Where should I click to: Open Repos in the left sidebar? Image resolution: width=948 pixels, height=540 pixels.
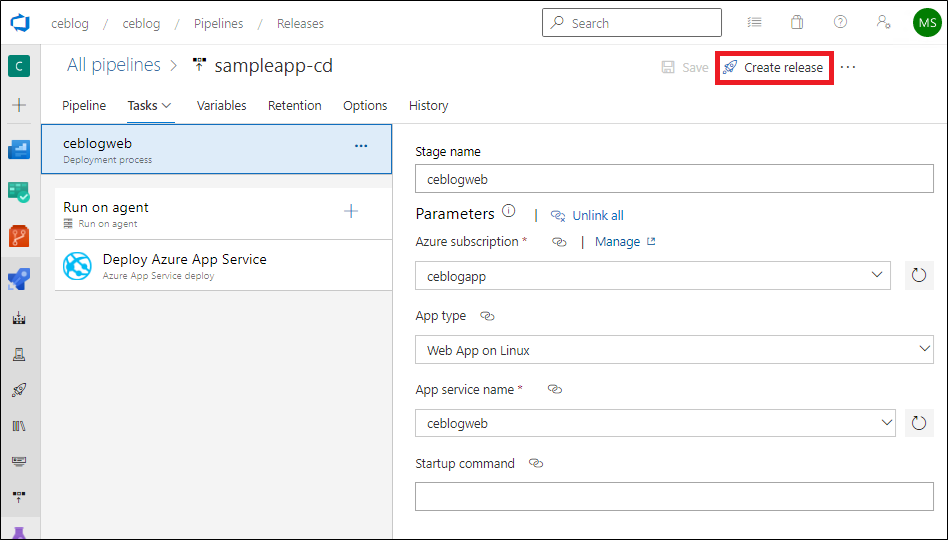pyautogui.click(x=19, y=236)
